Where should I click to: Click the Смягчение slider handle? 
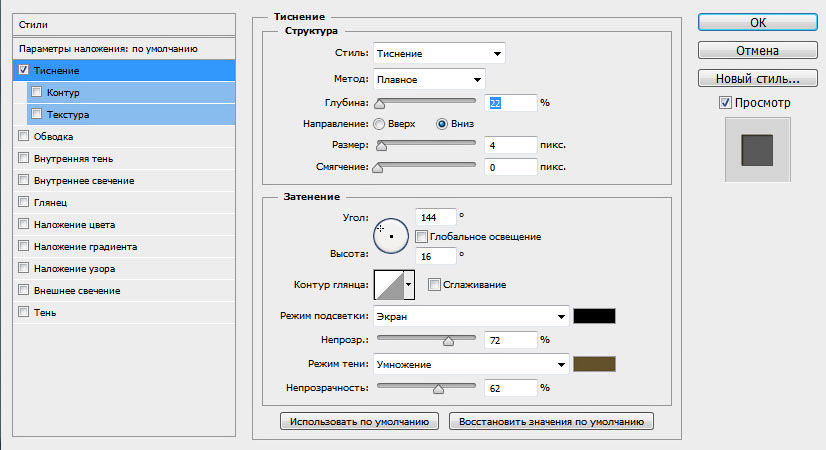pos(378,168)
